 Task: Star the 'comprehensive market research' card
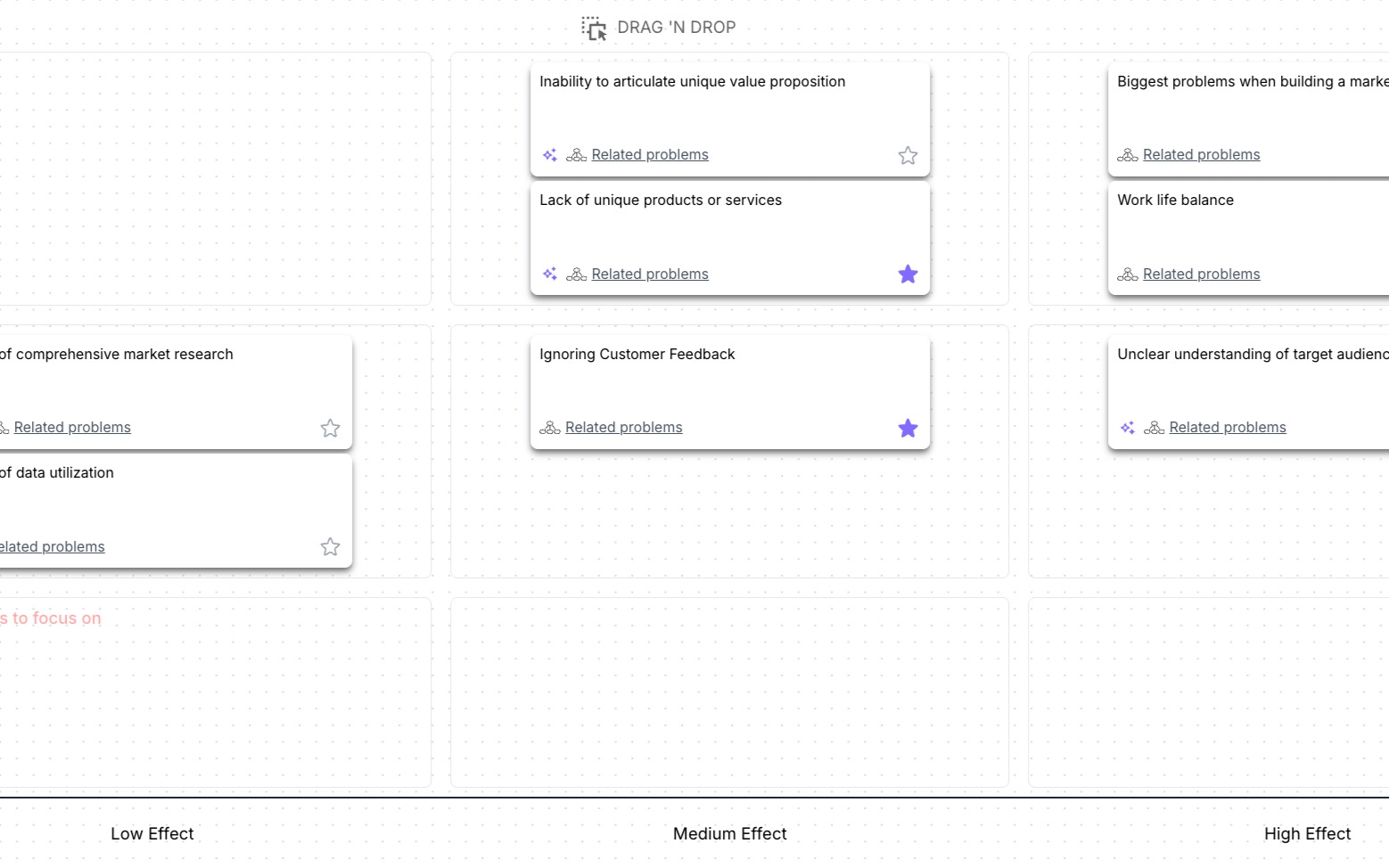330,429
